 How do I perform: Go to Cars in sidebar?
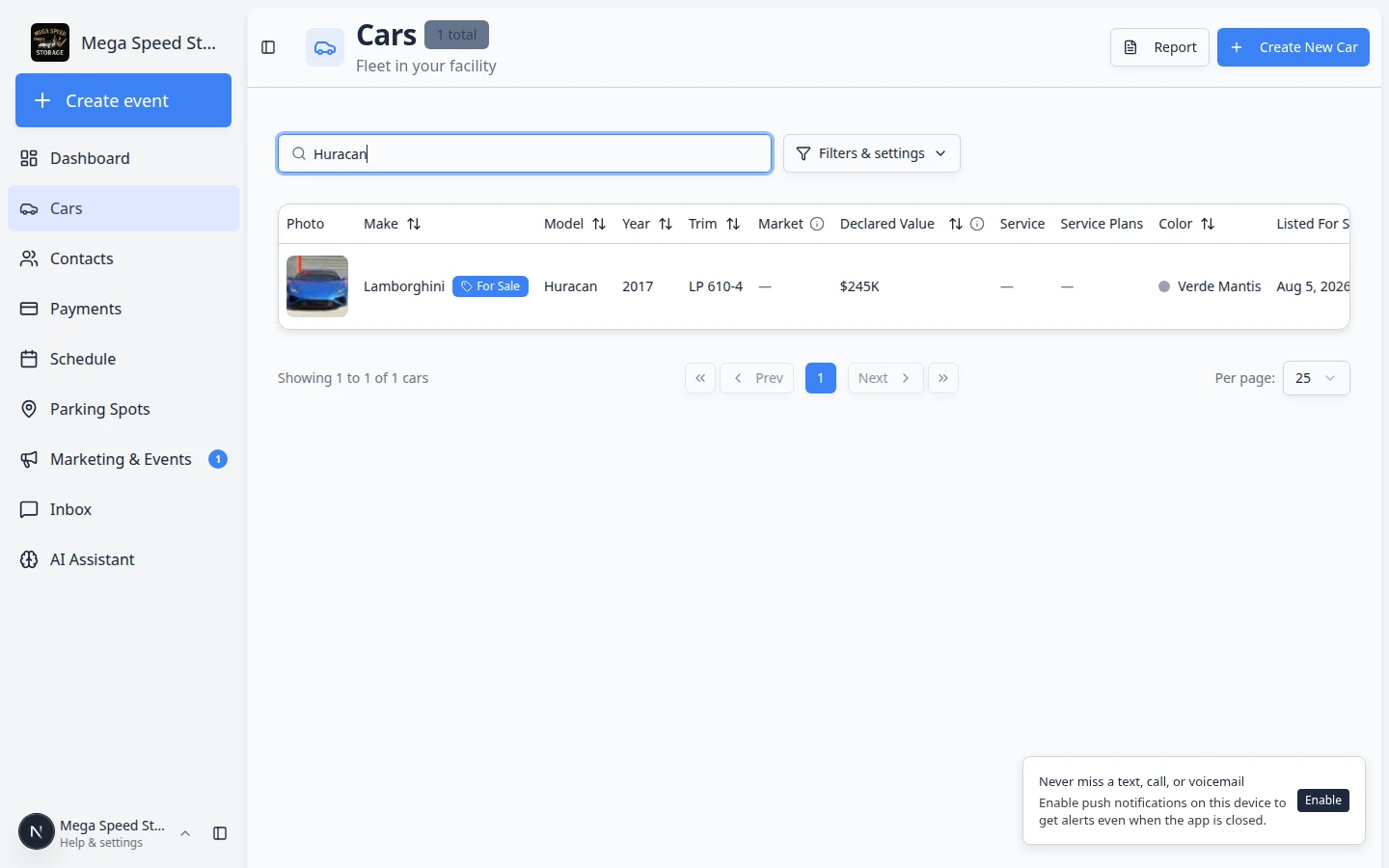[123, 208]
